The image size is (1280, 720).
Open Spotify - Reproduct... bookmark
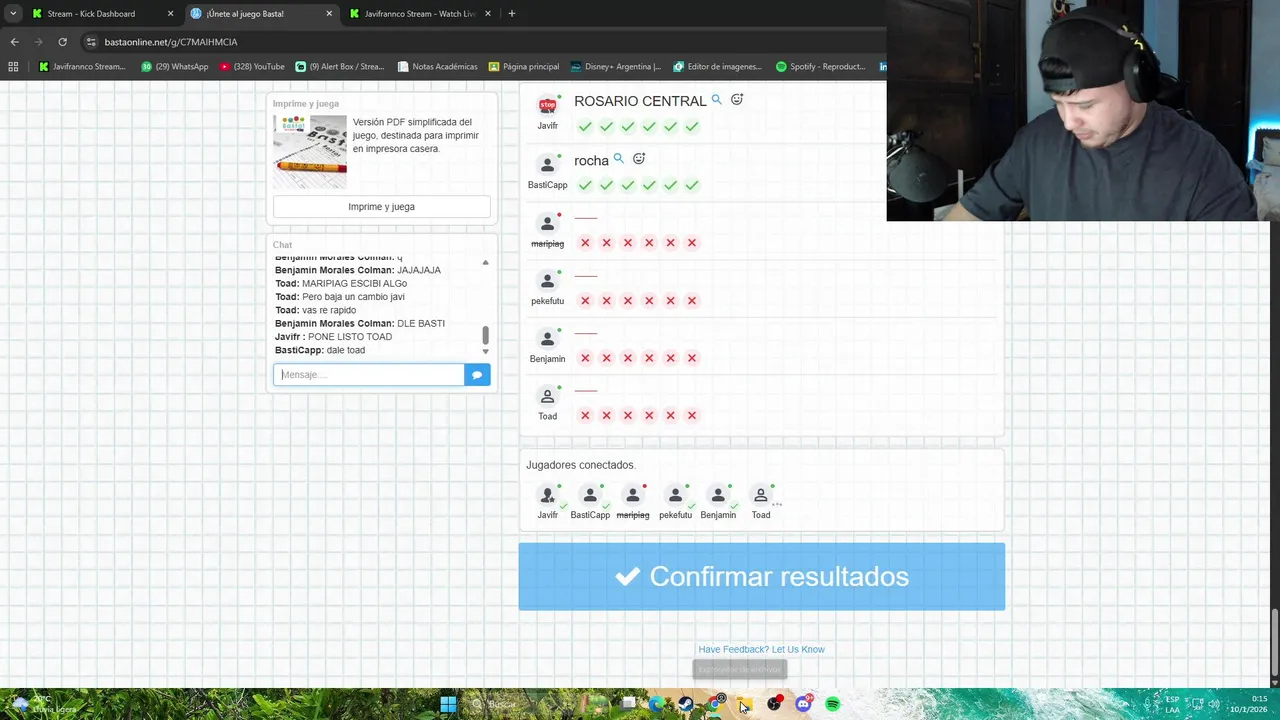820,67
